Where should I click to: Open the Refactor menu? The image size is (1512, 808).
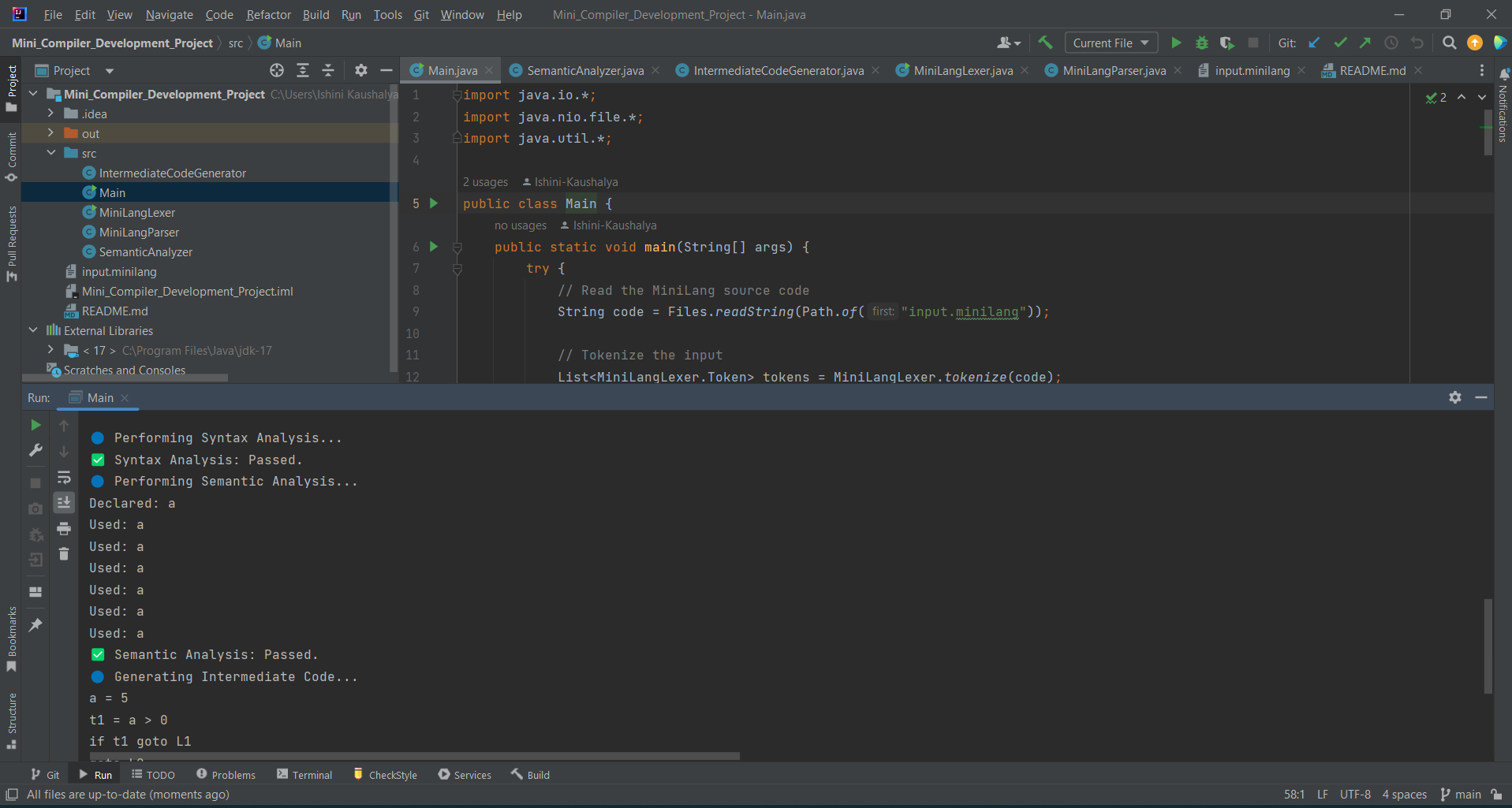[268, 14]
